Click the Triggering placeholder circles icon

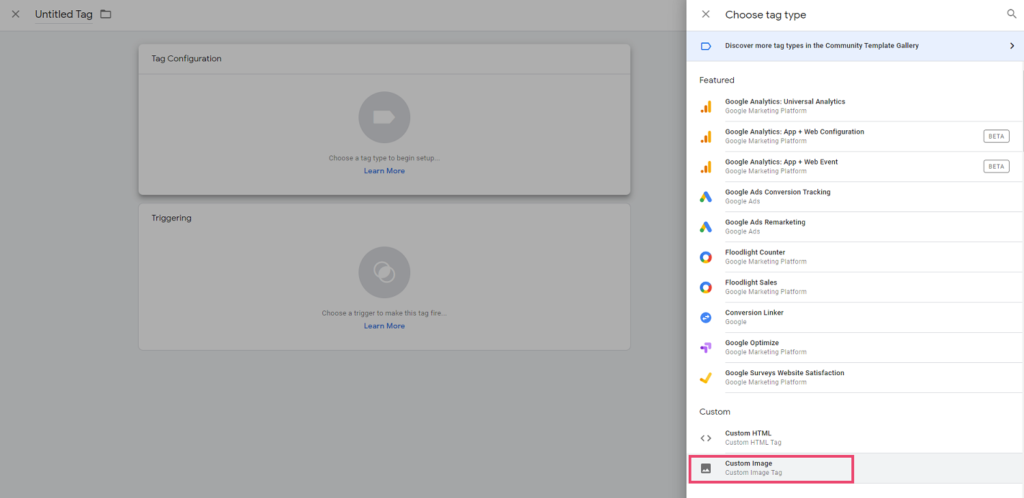click(x=384, y=272)
